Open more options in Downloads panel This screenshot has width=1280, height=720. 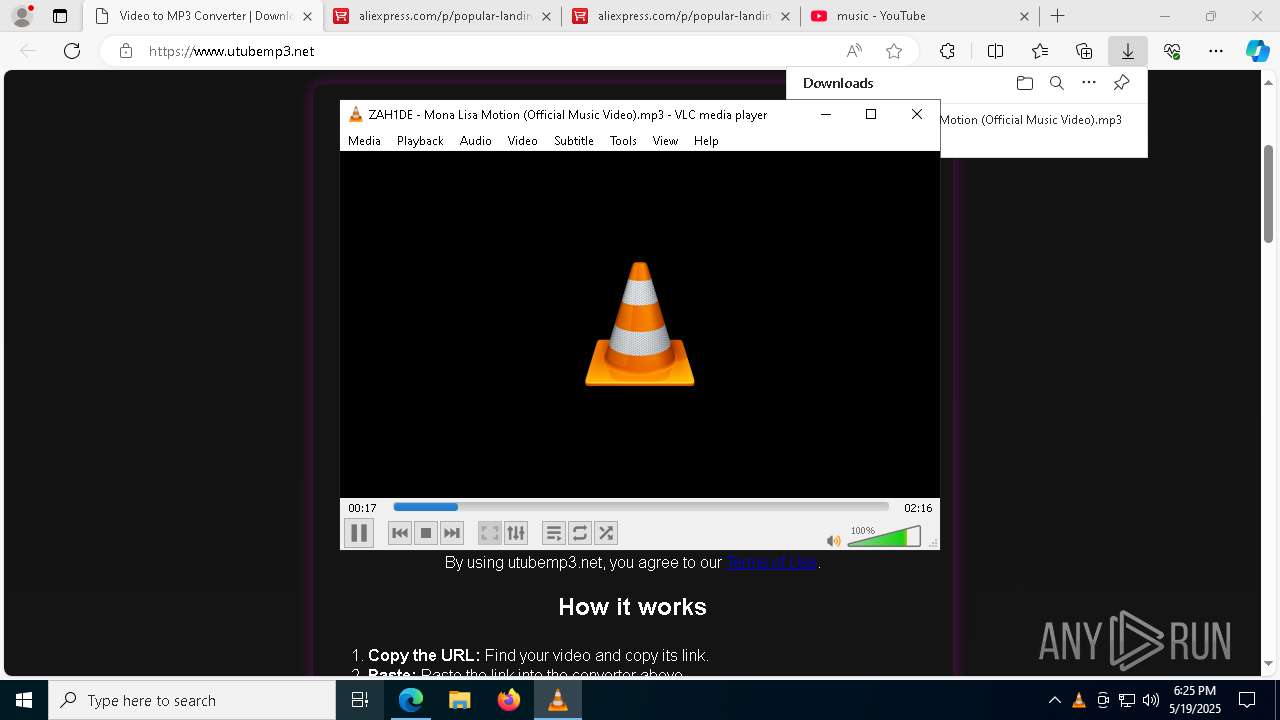click(1089, 83)
